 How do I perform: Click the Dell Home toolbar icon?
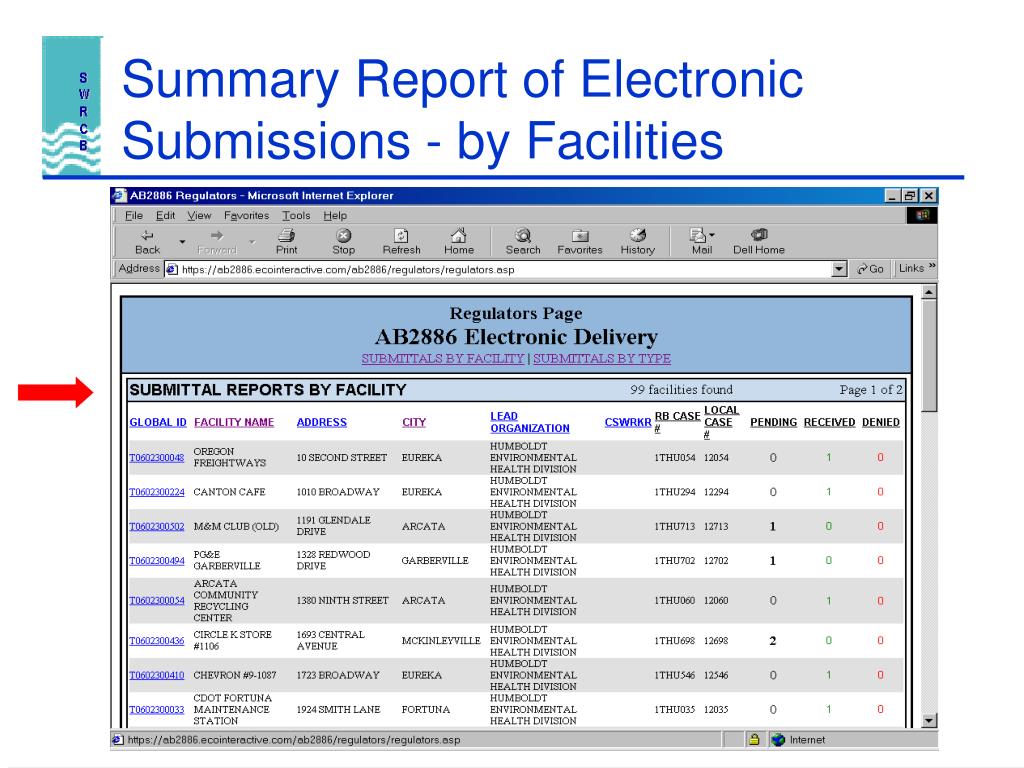[759, 234]
